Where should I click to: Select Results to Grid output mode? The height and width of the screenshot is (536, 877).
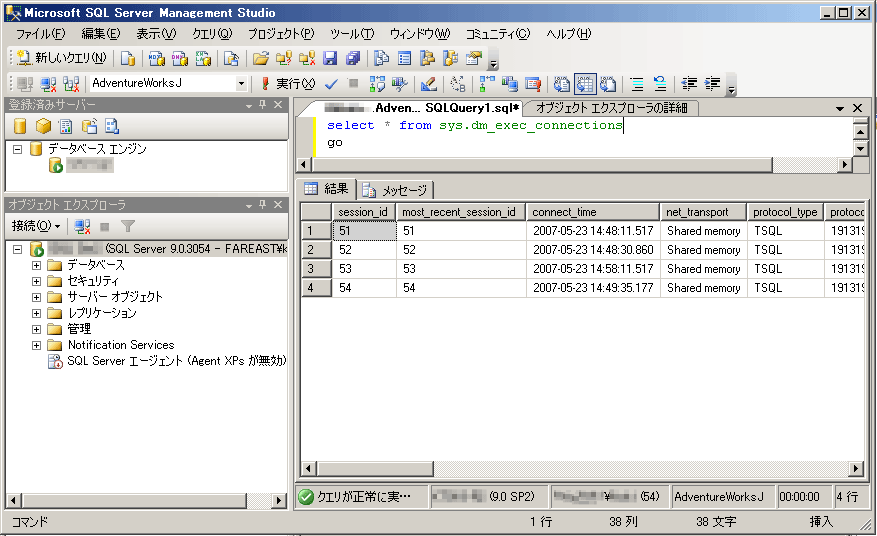click(585, 84)
